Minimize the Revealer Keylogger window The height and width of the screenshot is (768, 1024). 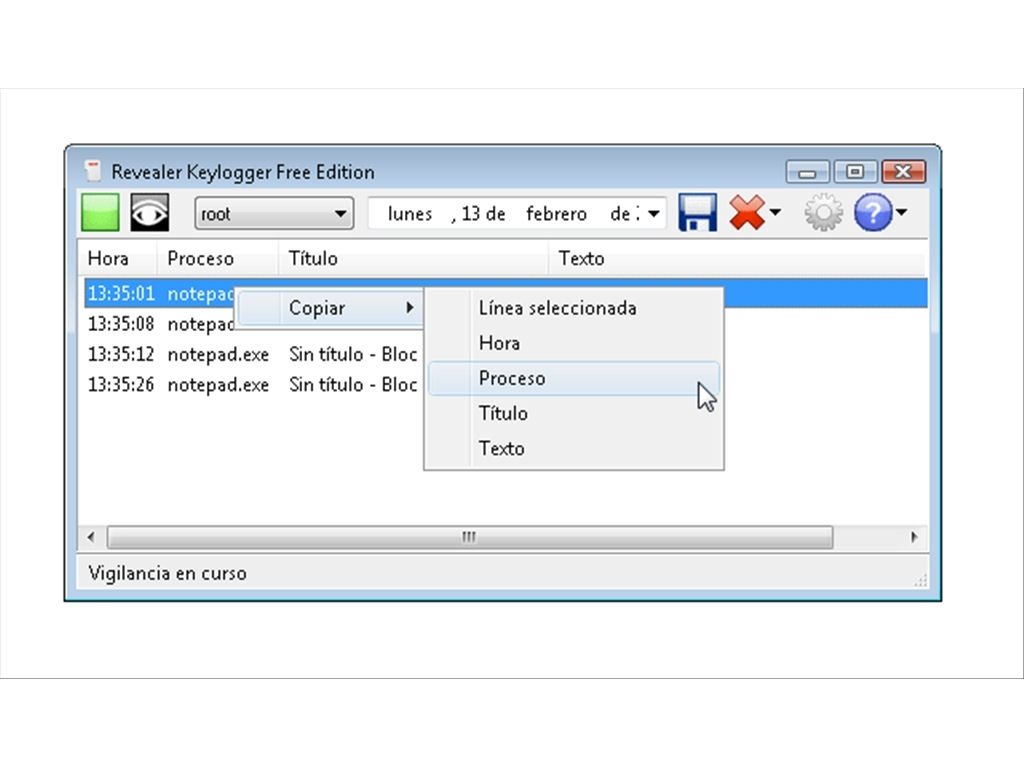[x=807, y=172]
